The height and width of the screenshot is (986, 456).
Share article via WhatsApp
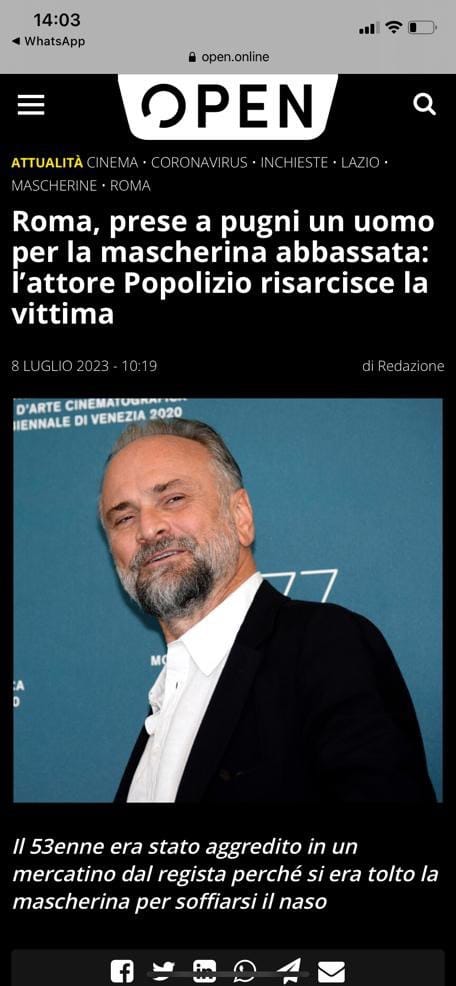click(x=246, y=972)
